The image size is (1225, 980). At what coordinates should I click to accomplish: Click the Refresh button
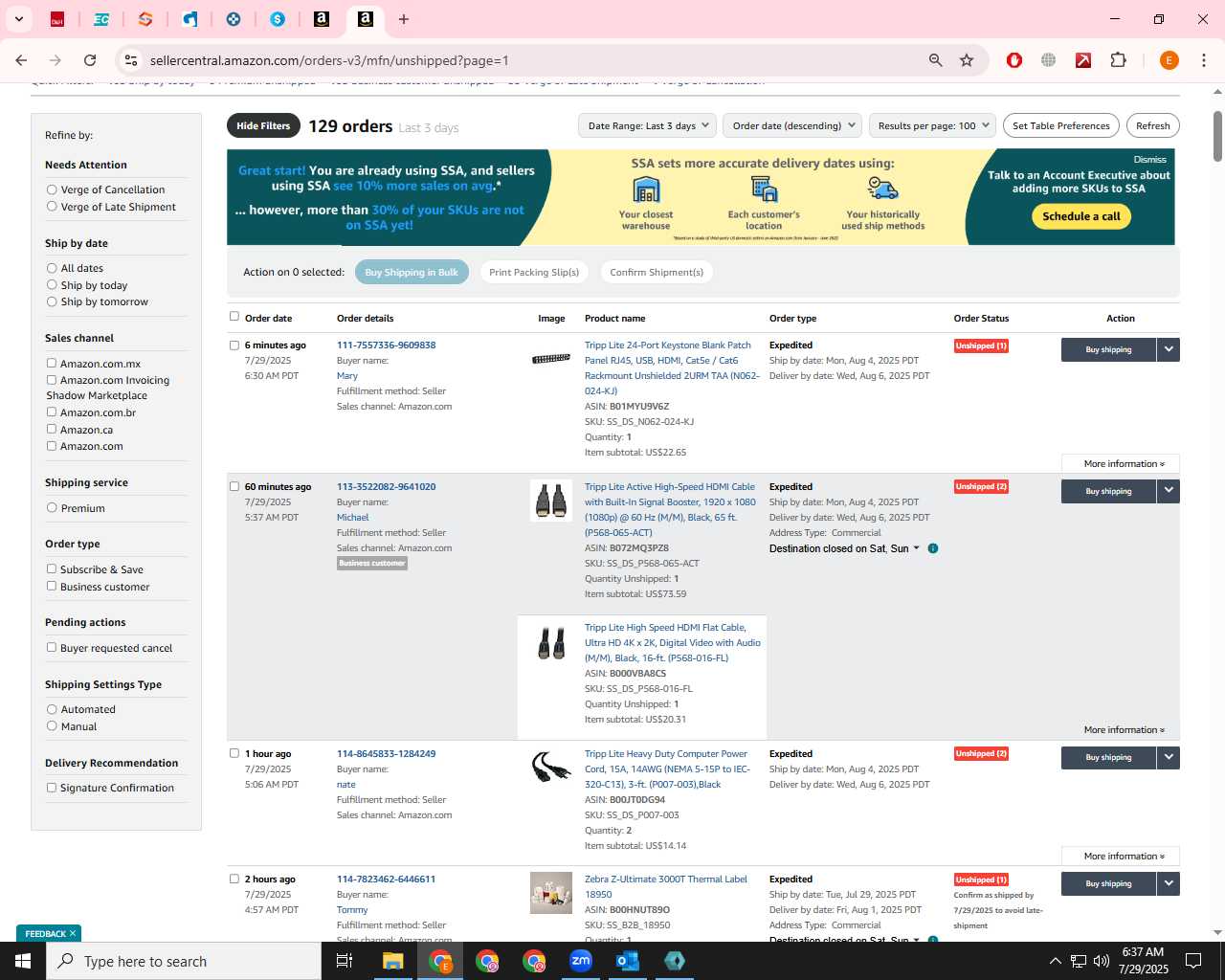pyautogui.click(x=1153, y=125)
